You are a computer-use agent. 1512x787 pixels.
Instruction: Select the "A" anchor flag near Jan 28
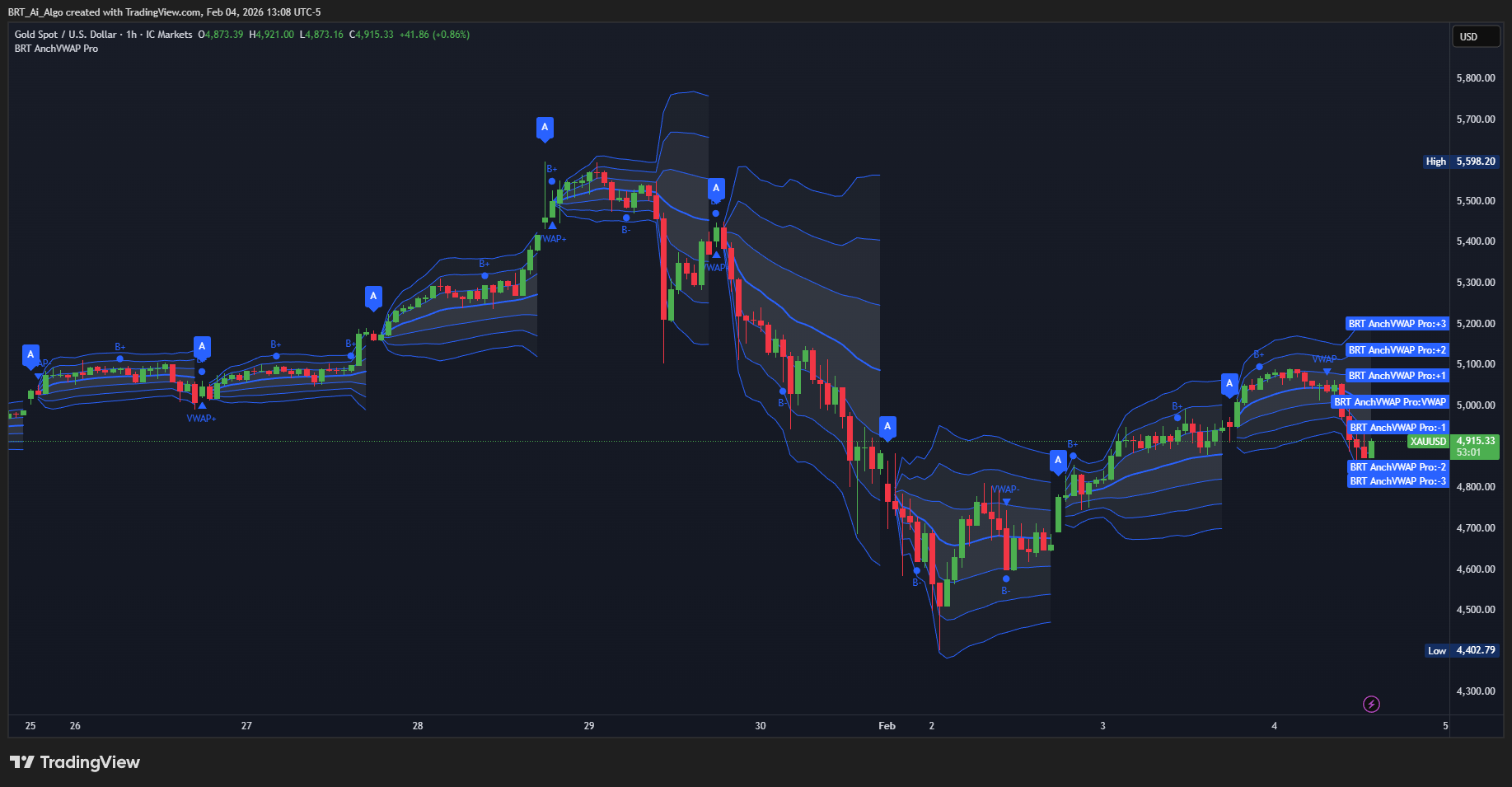(373, 297)
